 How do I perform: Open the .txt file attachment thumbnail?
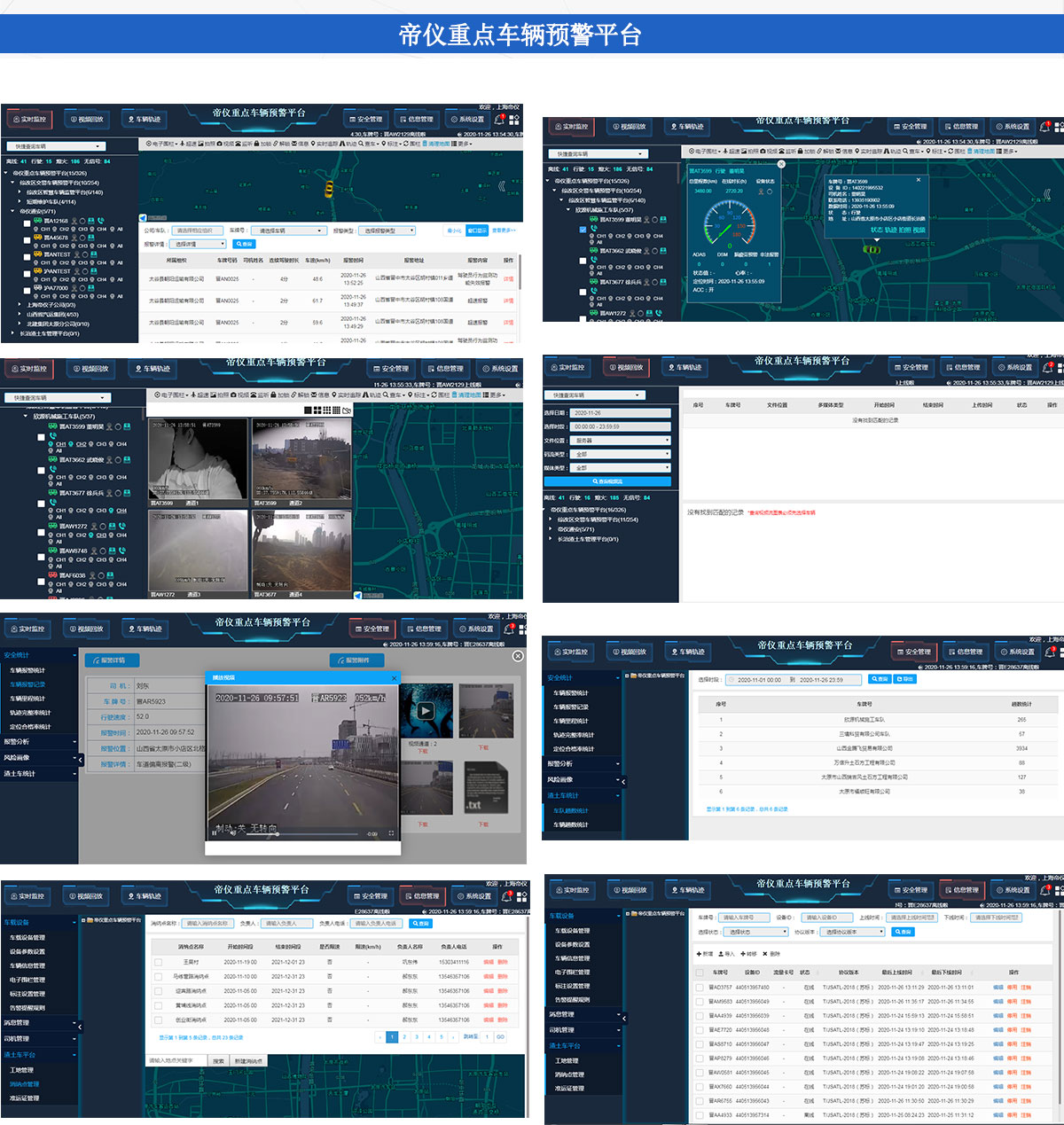click(x=486, y=787)
